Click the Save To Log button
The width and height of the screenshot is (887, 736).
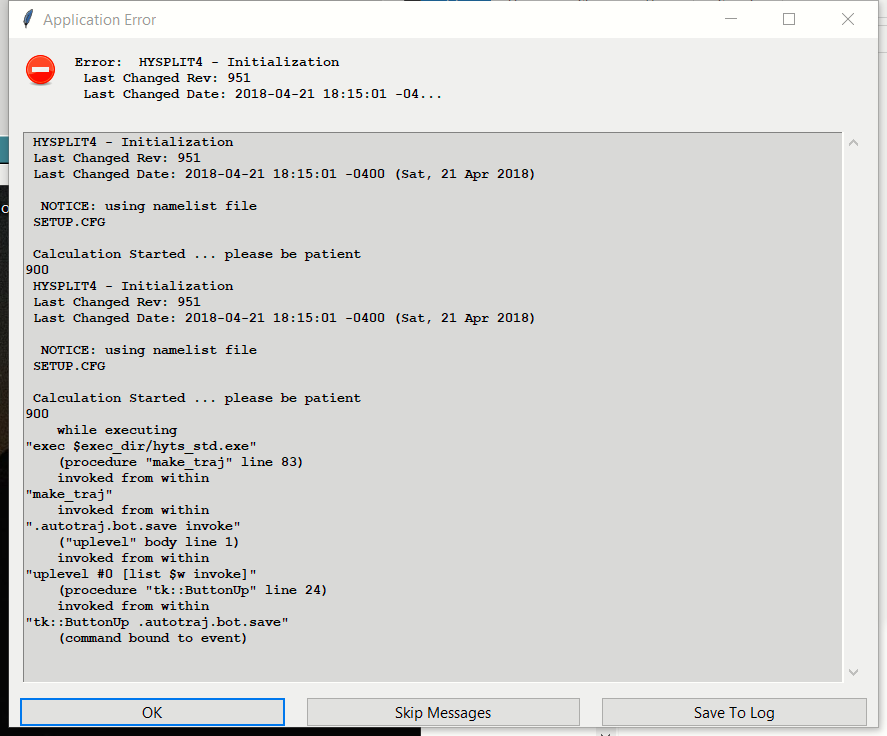pyautogui.click(x=734, y=712)
